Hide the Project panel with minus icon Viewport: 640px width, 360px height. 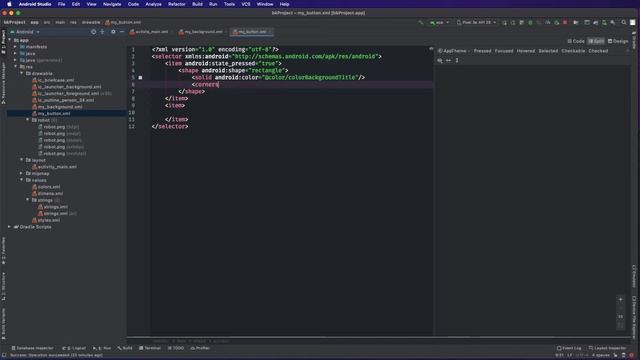pyautogui.click(x=122, y=32)
